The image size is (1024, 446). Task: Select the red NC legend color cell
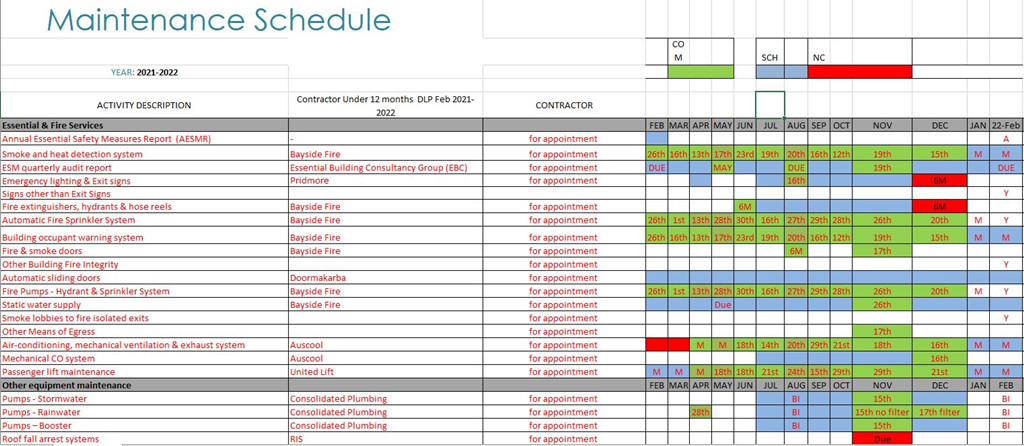(x=859, y=72)
